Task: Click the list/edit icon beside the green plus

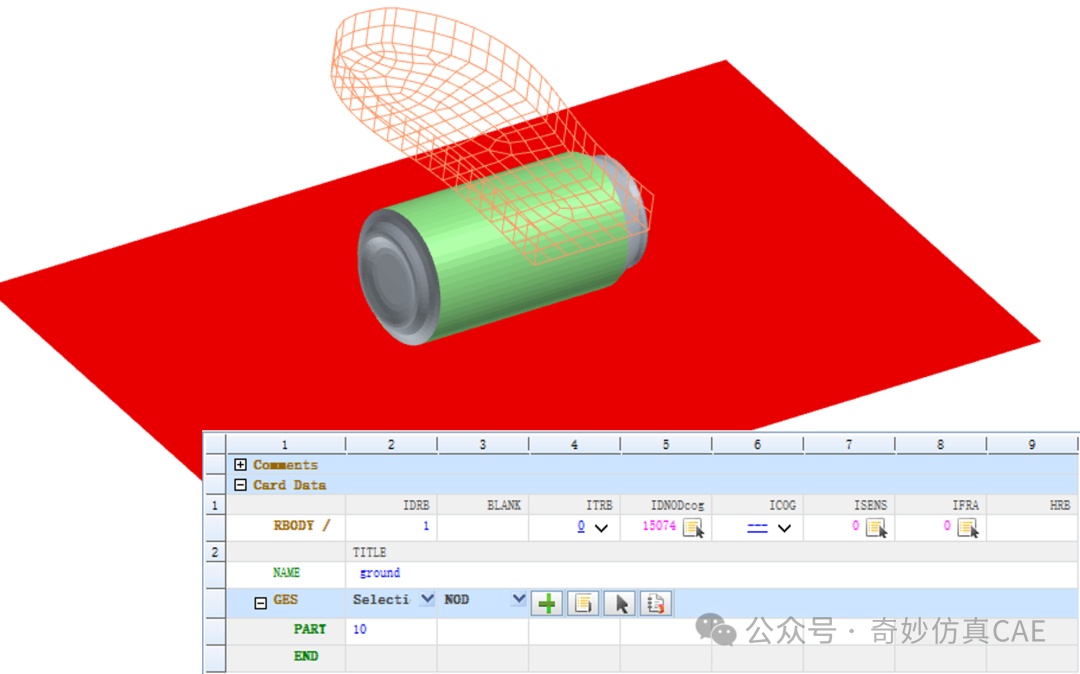Action: (583, 604)
